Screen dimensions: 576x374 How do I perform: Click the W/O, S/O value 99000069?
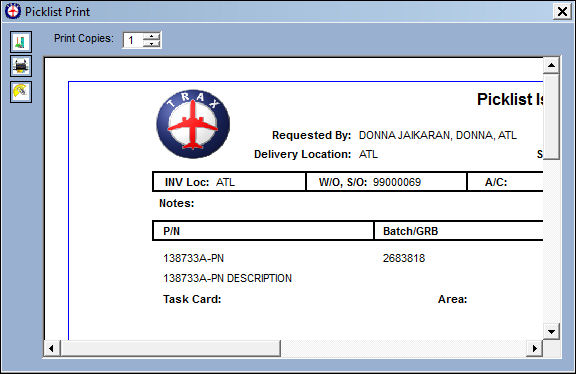pyautogui.click(x=397, y=182)
